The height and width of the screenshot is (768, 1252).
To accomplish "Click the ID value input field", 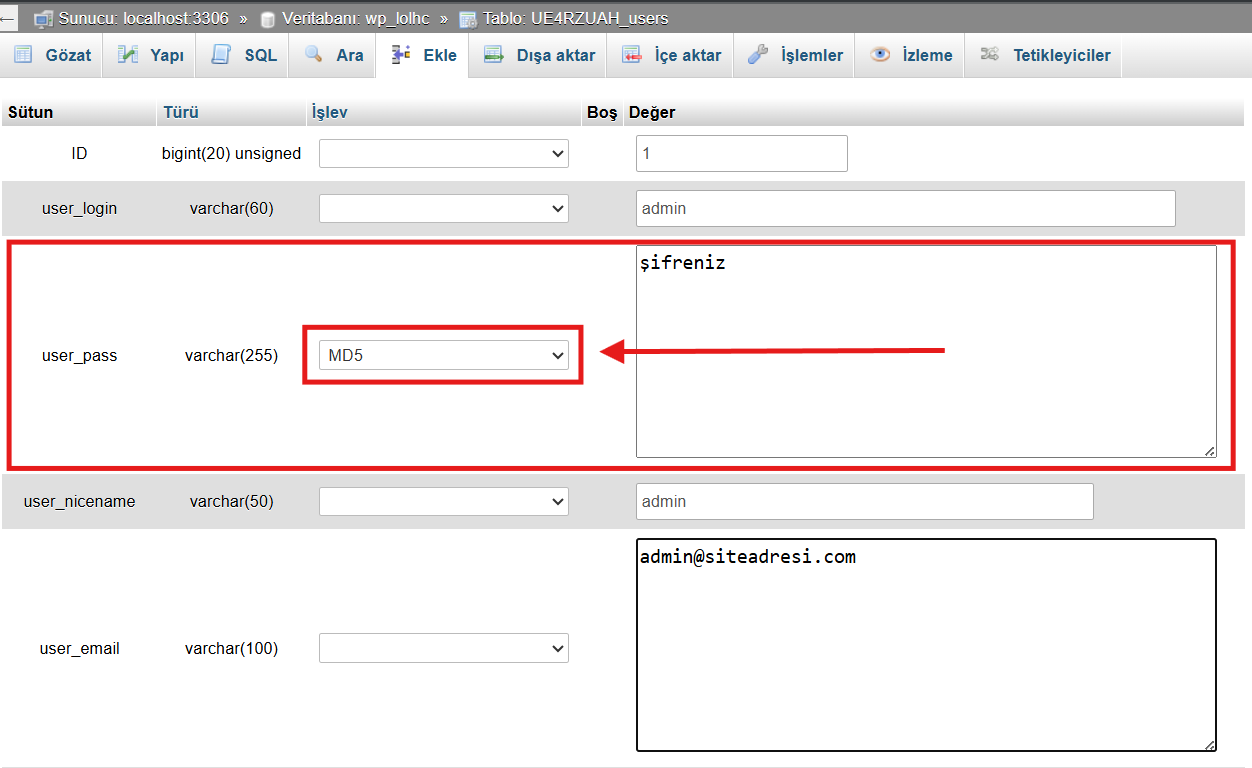I will [x=741, y=154].
